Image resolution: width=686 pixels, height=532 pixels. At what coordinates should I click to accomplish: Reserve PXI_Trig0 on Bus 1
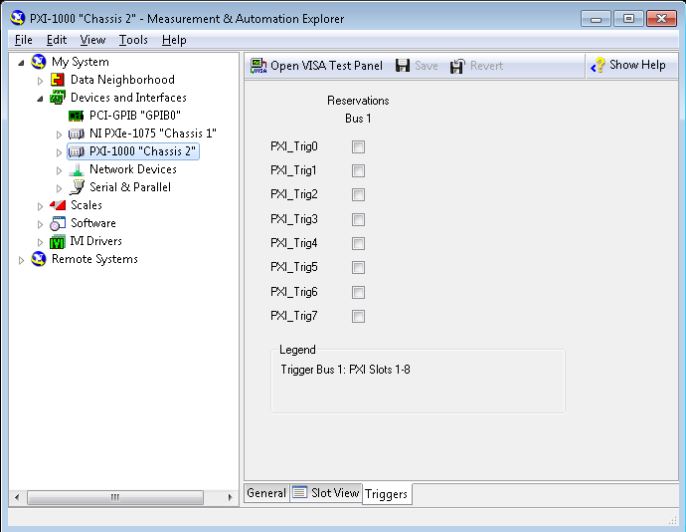point(358,147)
